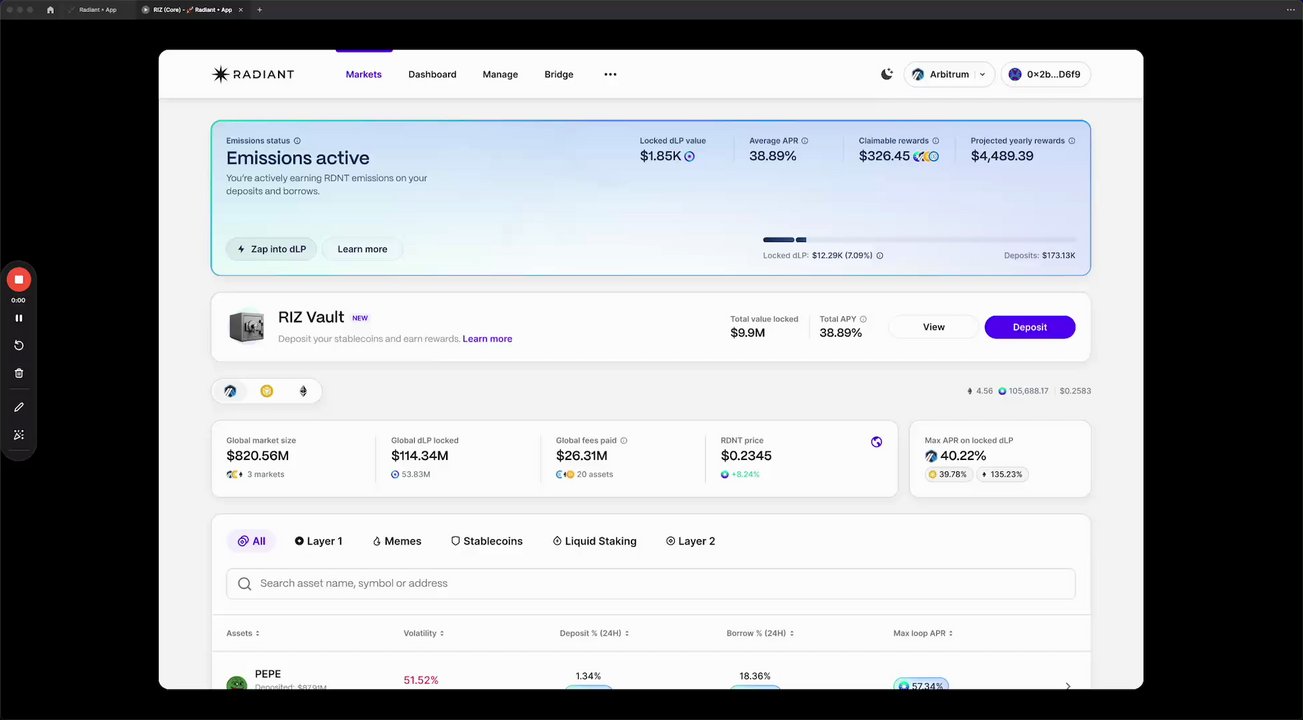Click the RIZ Vault safe icon
Image resolution: width=1303 pixels, height=720 pixels.
click(246, 327)
